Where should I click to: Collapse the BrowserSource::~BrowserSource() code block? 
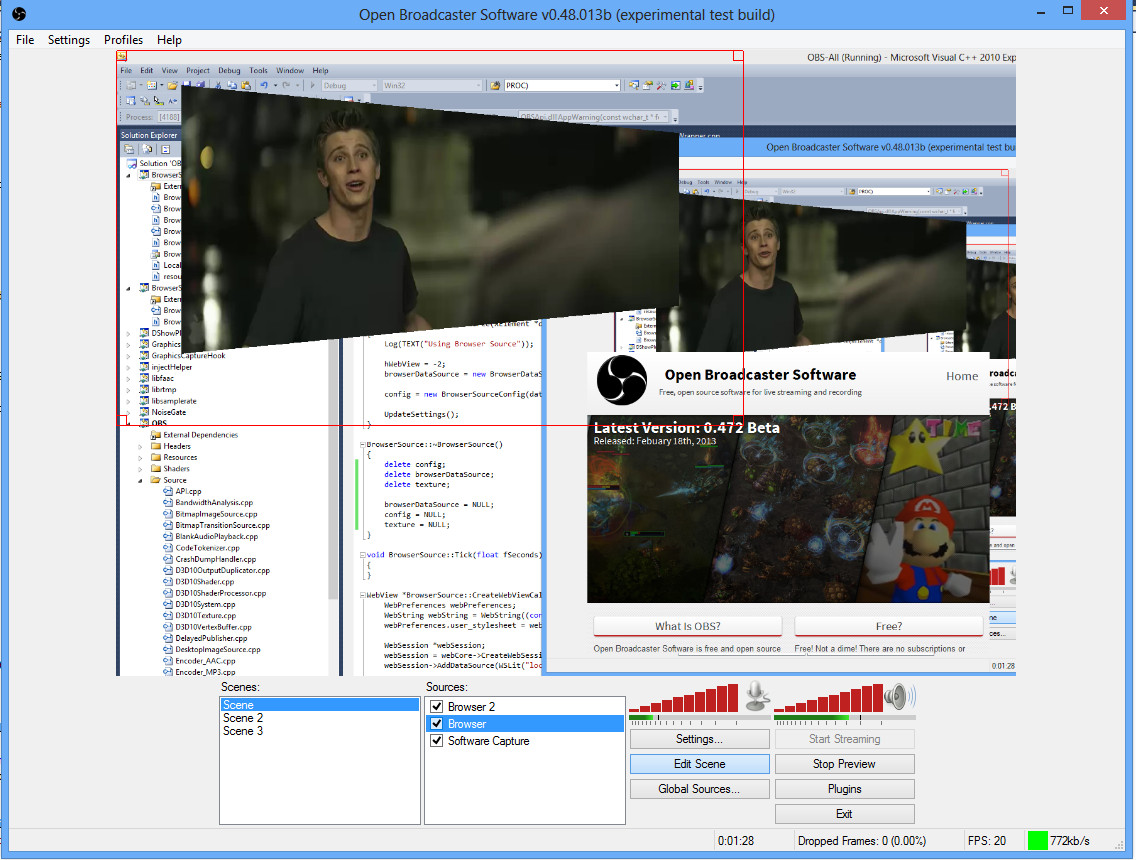[x=362, y=444]
